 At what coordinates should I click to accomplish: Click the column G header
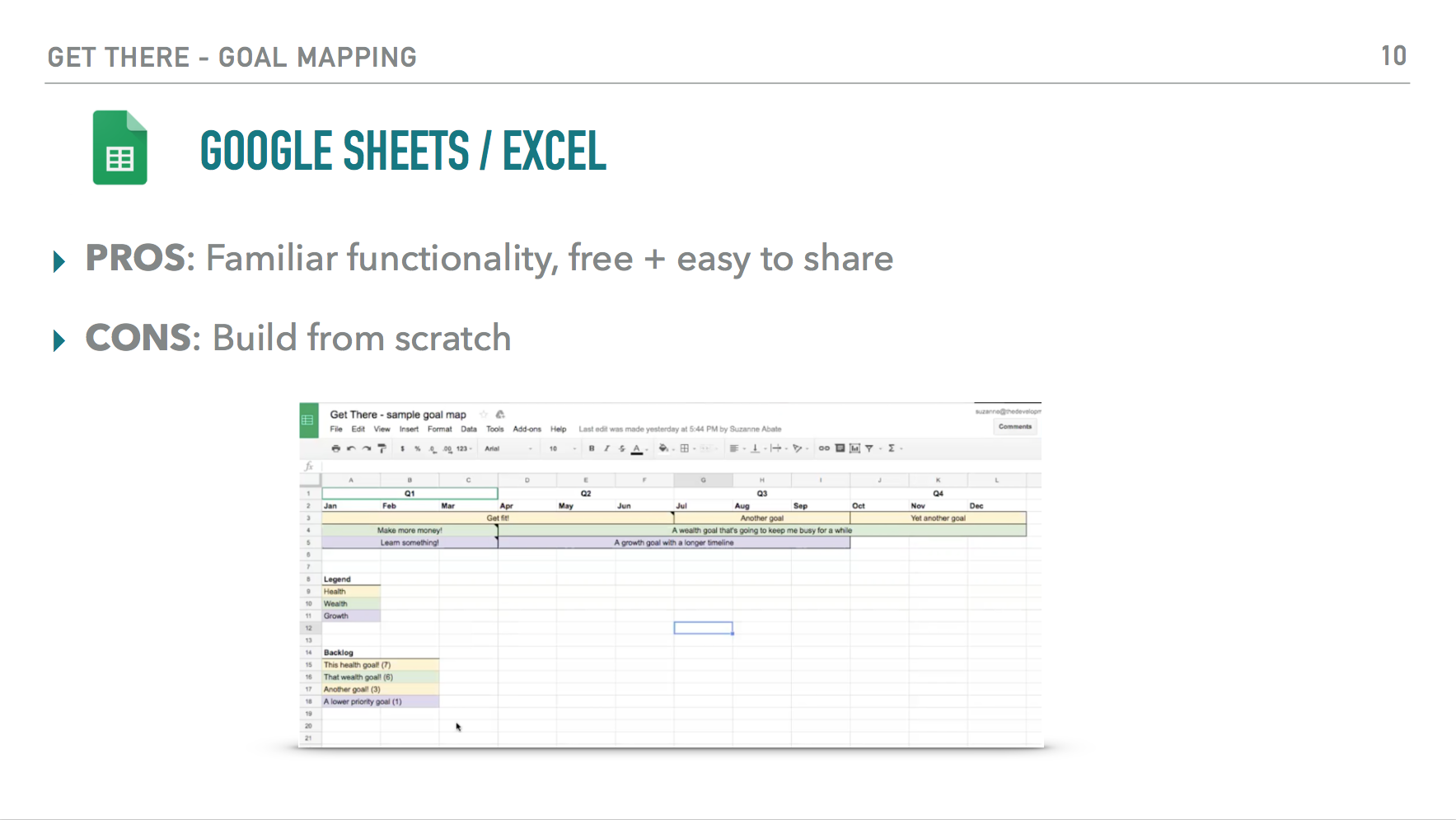(703, 480)
